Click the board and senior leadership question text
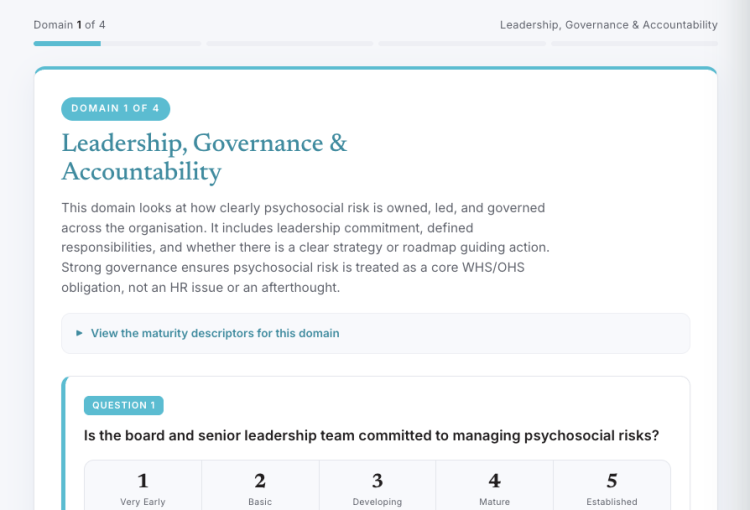The width and height of the screenshot is (750, 510). pos(371,435)
